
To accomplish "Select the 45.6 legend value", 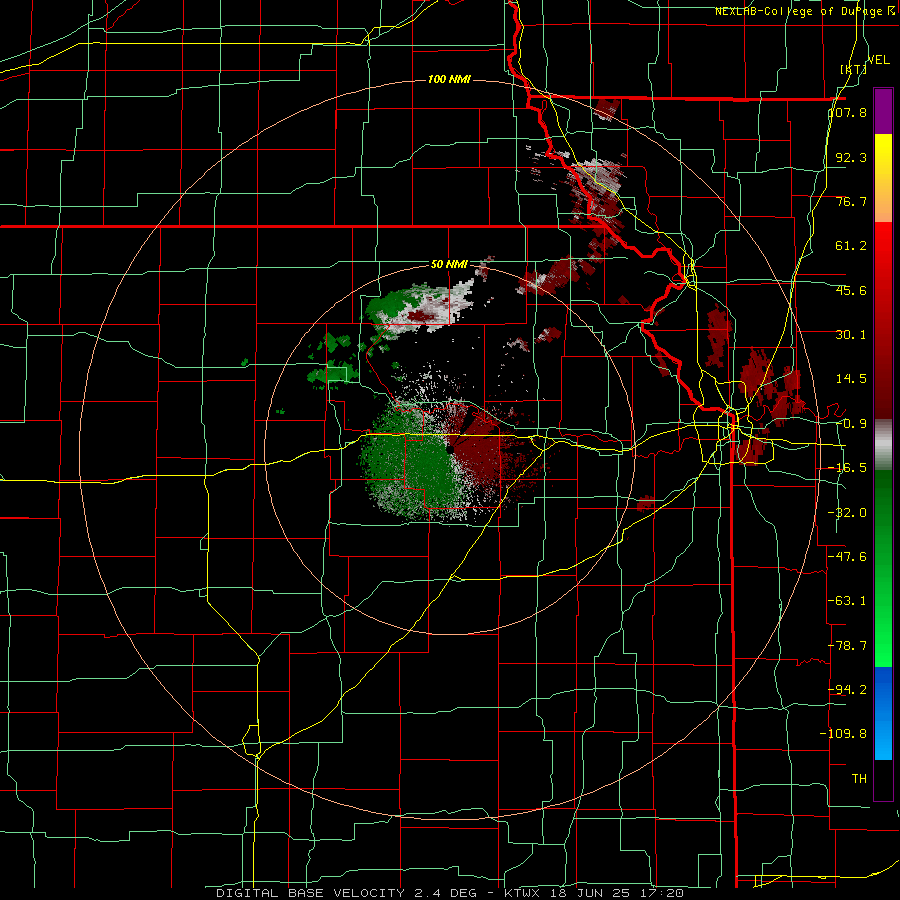I will coord(851,290).
